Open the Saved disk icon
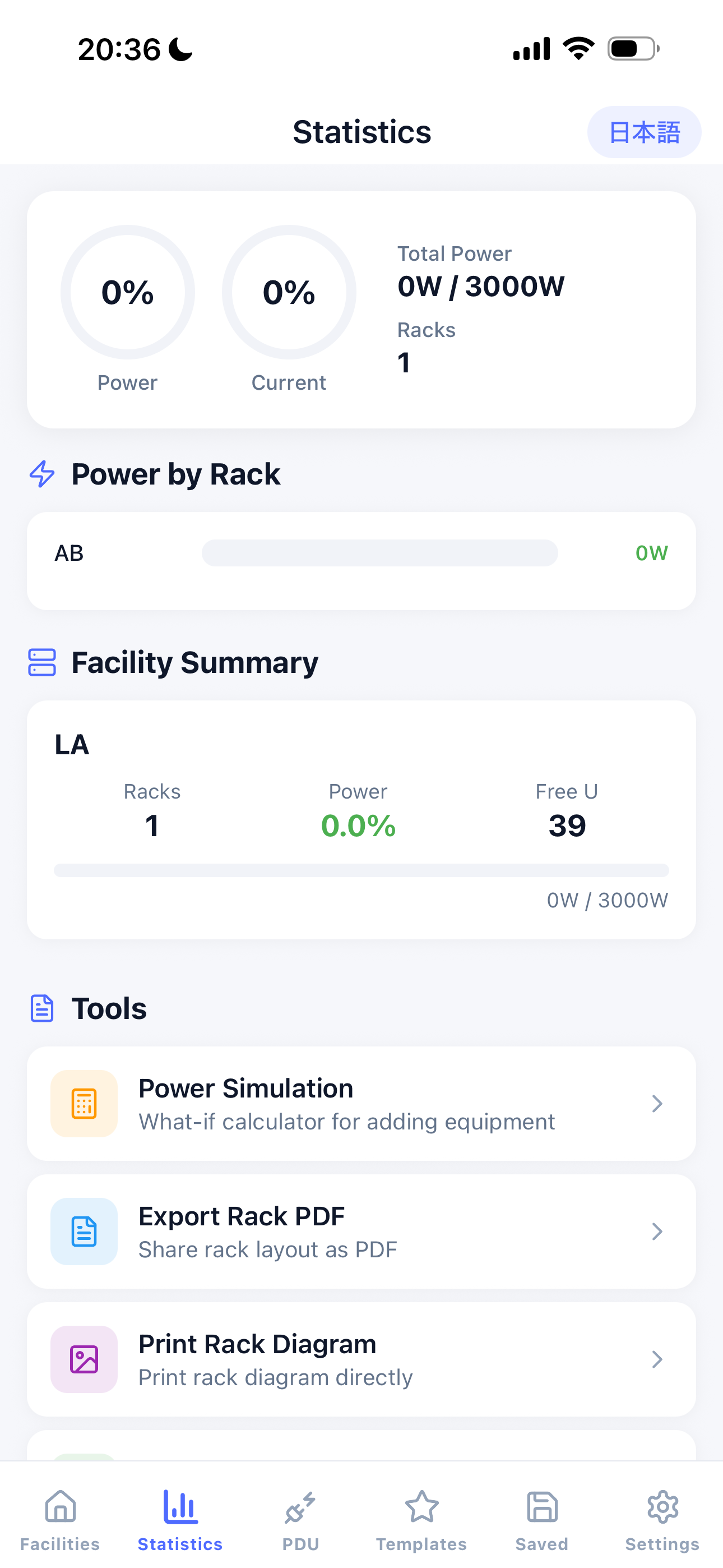Image resolution: width=723 pixels, height=1568 pixels. click(541, 1507)
